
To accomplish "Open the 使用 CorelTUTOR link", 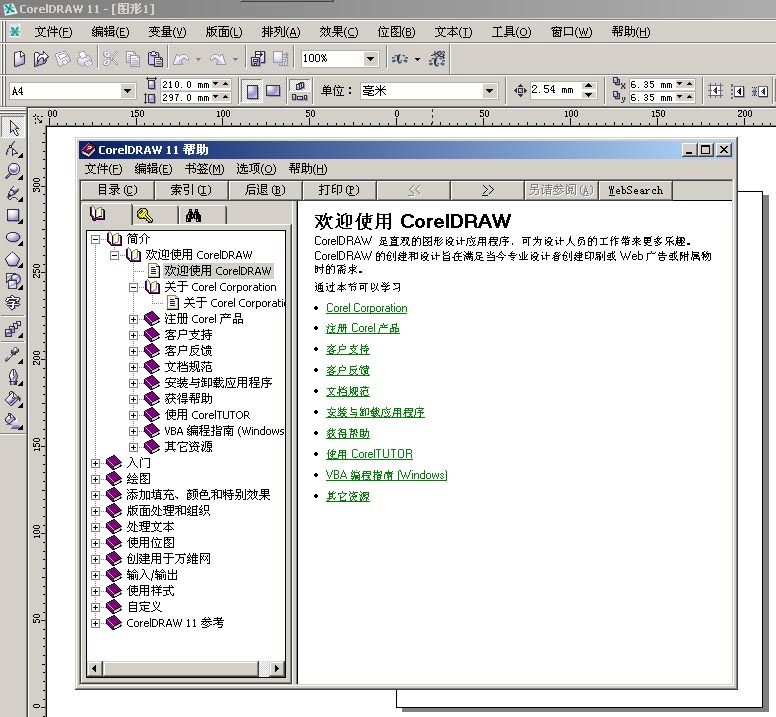I will point(369,454).
